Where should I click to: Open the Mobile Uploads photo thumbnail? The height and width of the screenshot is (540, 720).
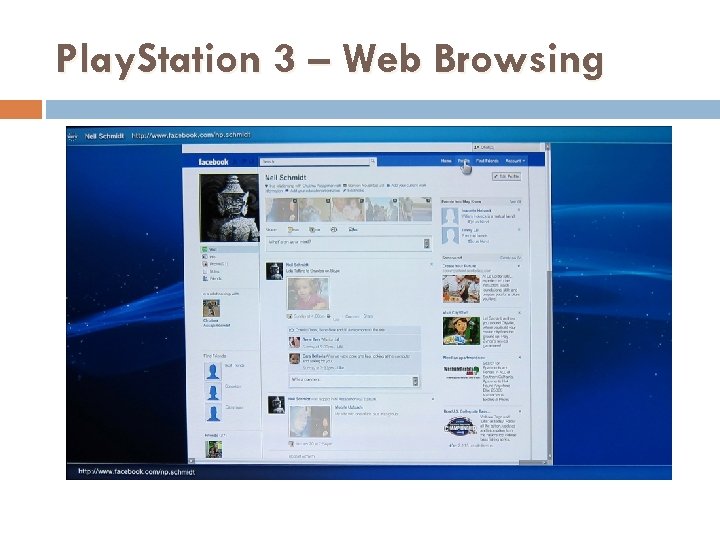point(310,422)
